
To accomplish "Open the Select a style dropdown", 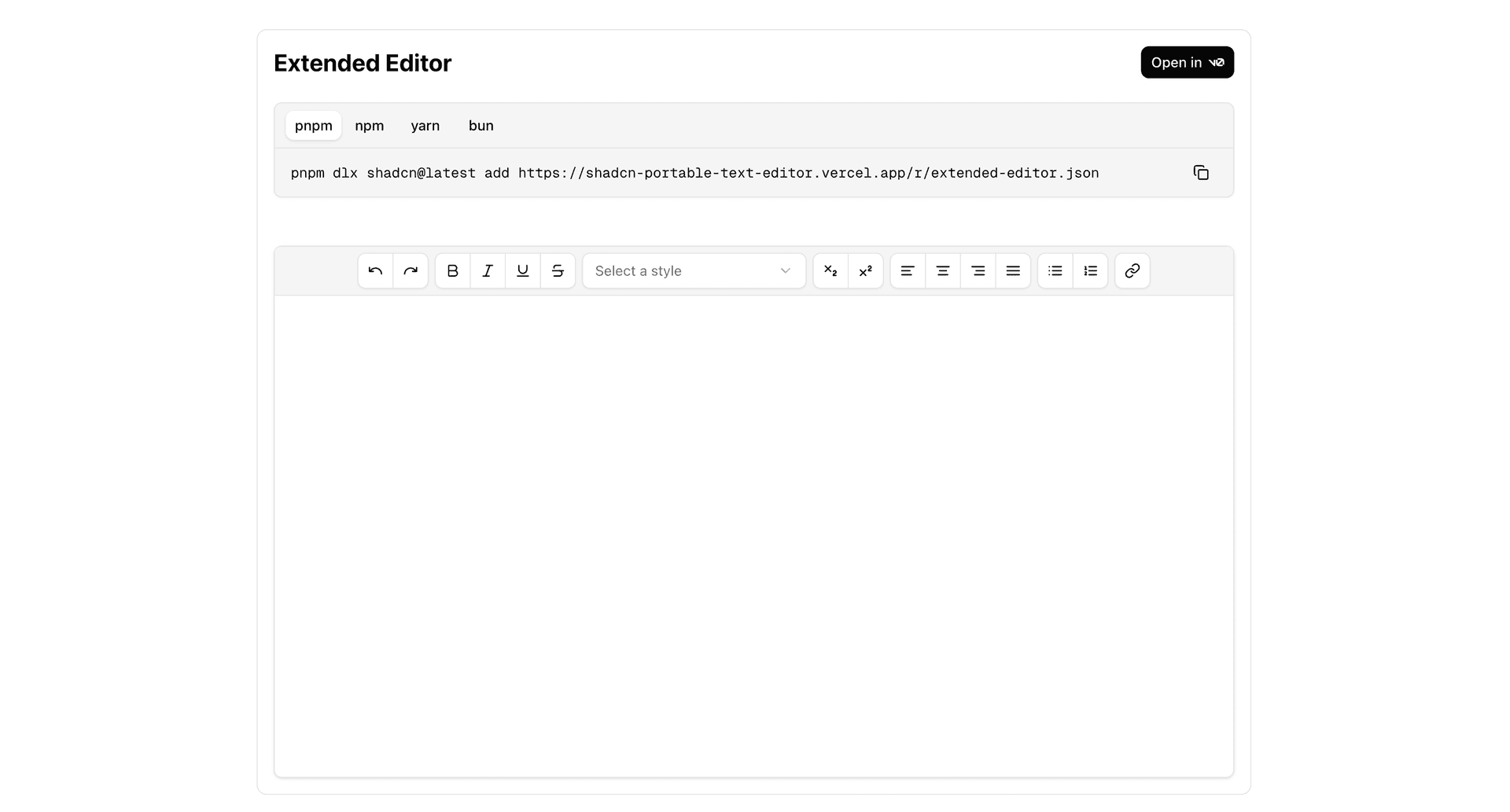I will (x=694, y=271).
